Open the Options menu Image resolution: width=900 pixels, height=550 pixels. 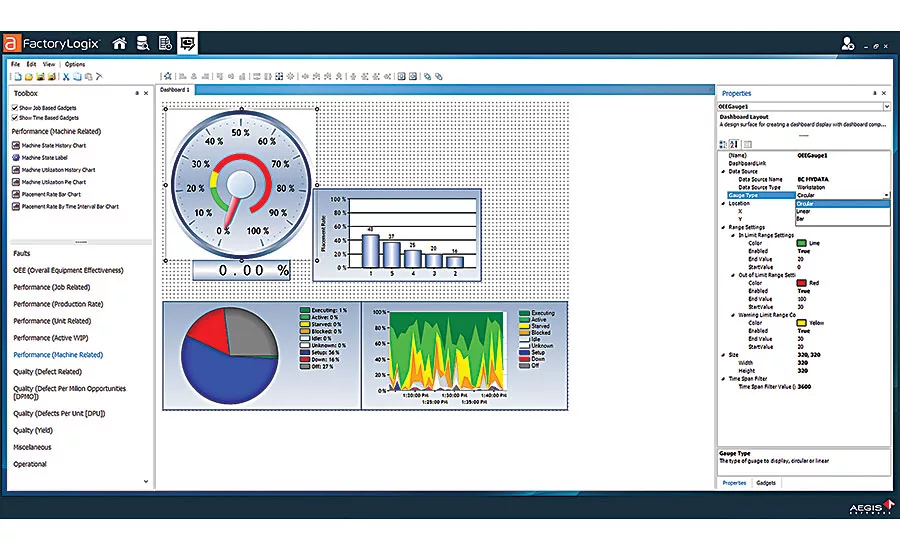tap(75, 64)
